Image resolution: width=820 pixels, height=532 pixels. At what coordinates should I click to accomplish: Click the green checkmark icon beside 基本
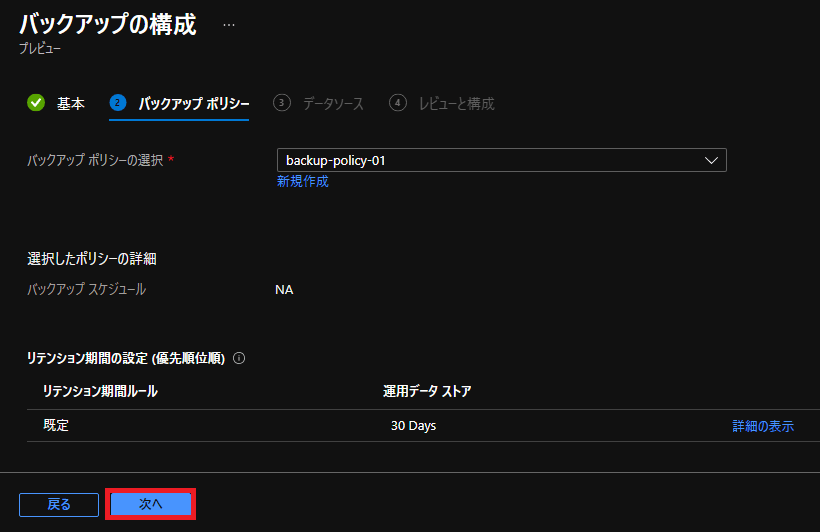coord(36,103)
